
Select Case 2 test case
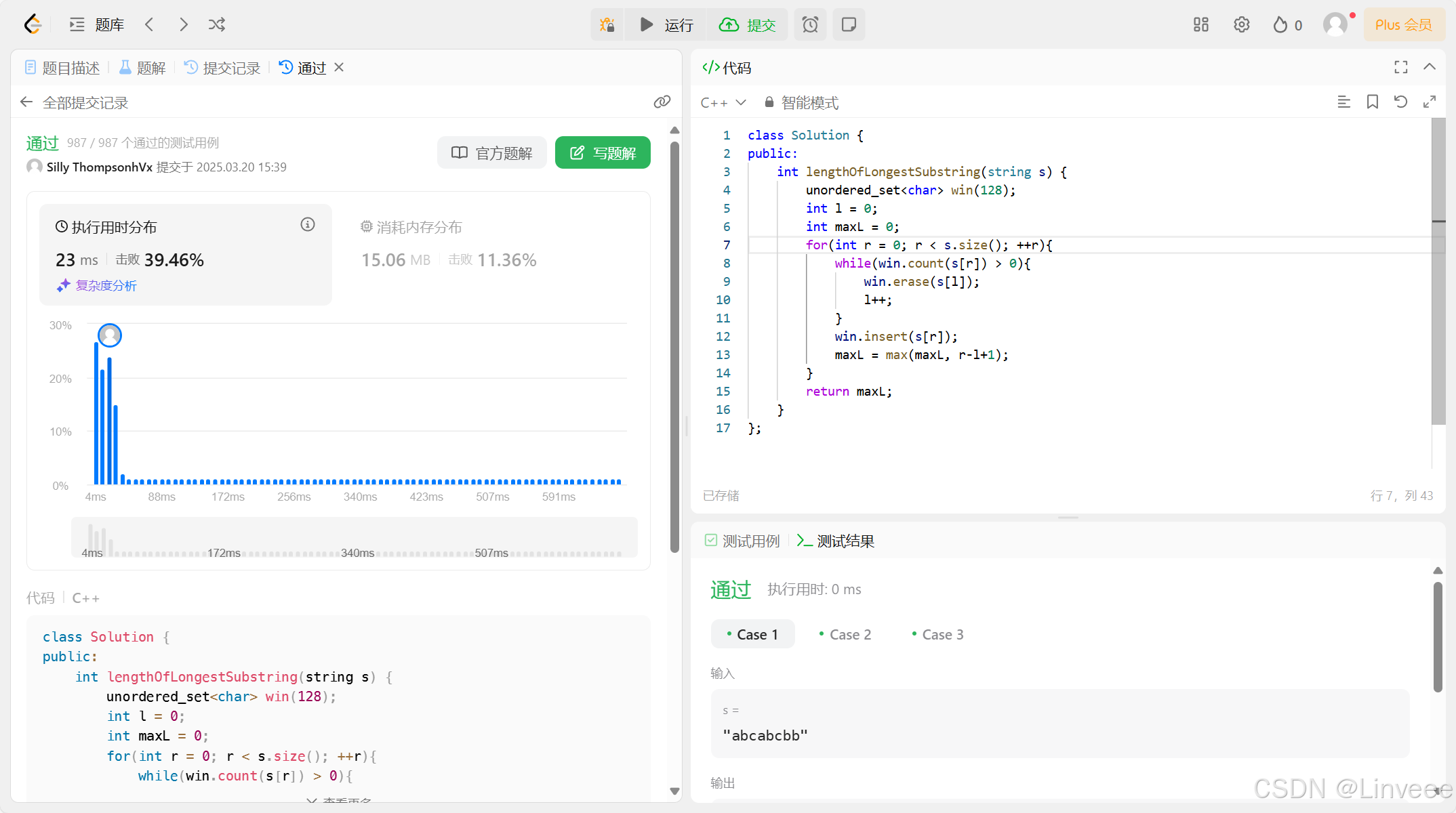[845, 635]
